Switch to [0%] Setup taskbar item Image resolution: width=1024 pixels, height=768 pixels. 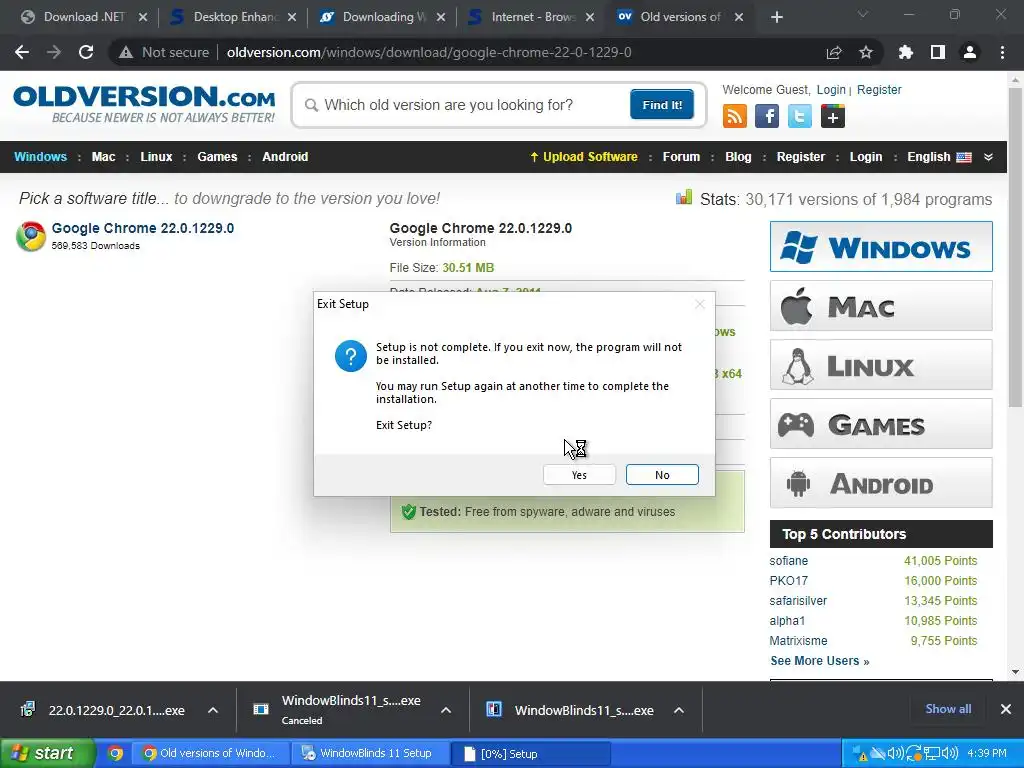[x=530, y=754]
